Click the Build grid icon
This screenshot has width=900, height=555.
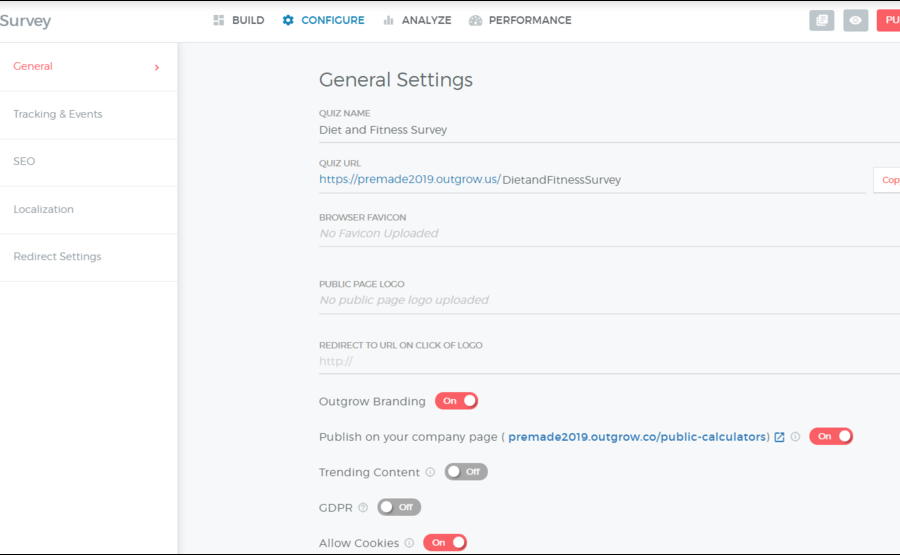coord(219,20)
